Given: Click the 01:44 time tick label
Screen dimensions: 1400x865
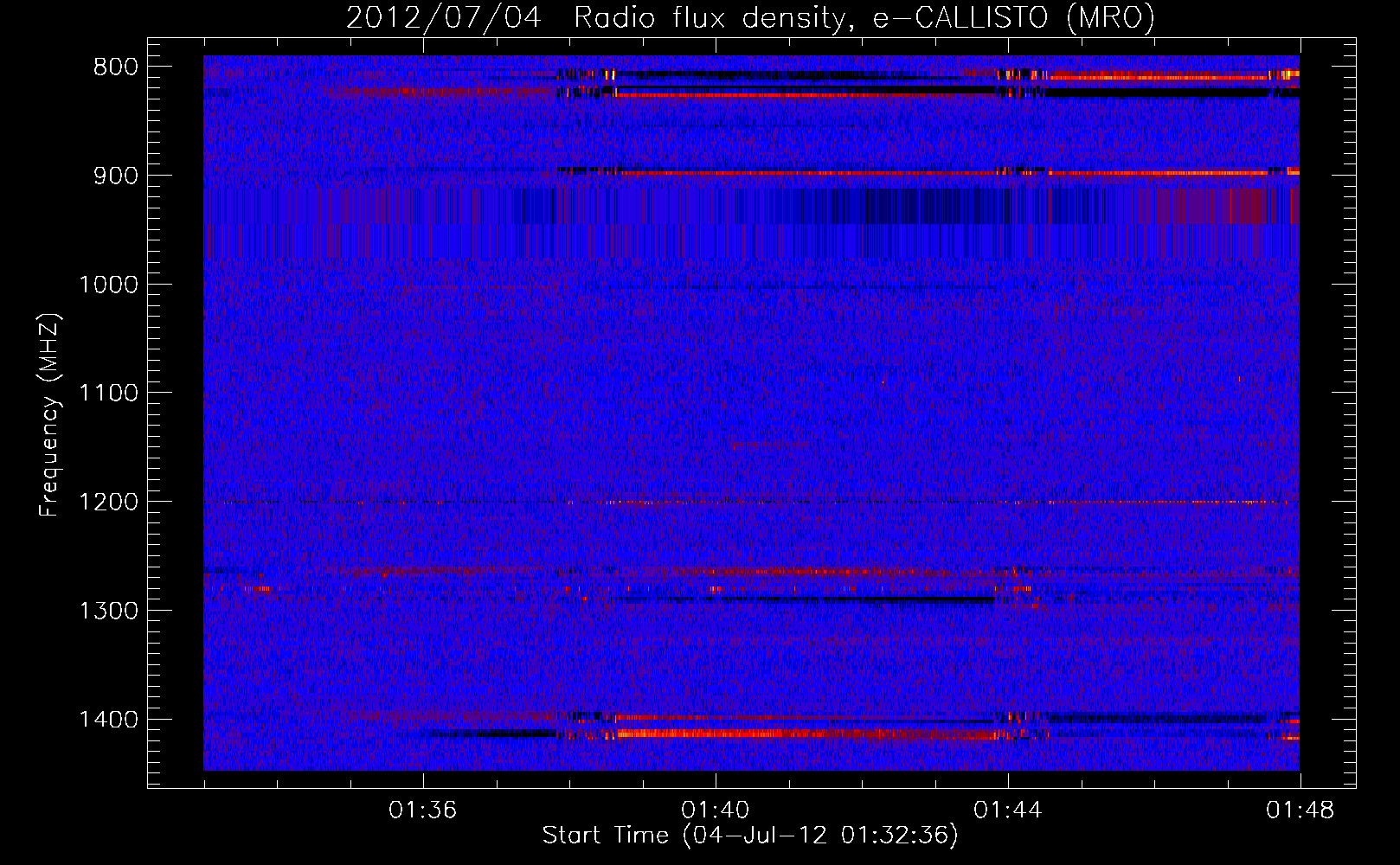Looking at the screenshot, I should [x=1008, y=811].
